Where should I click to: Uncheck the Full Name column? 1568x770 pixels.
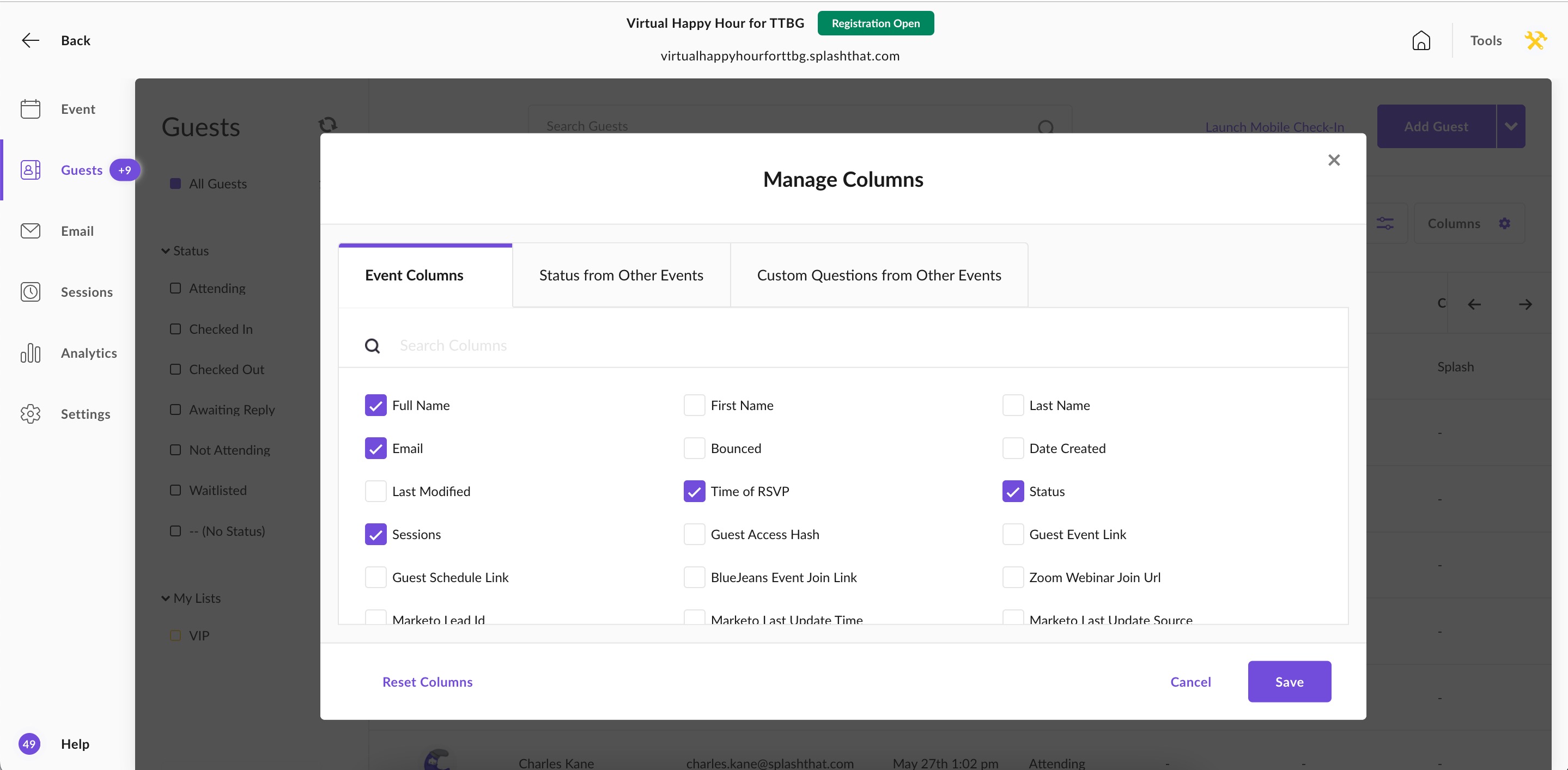click(375, 405)
